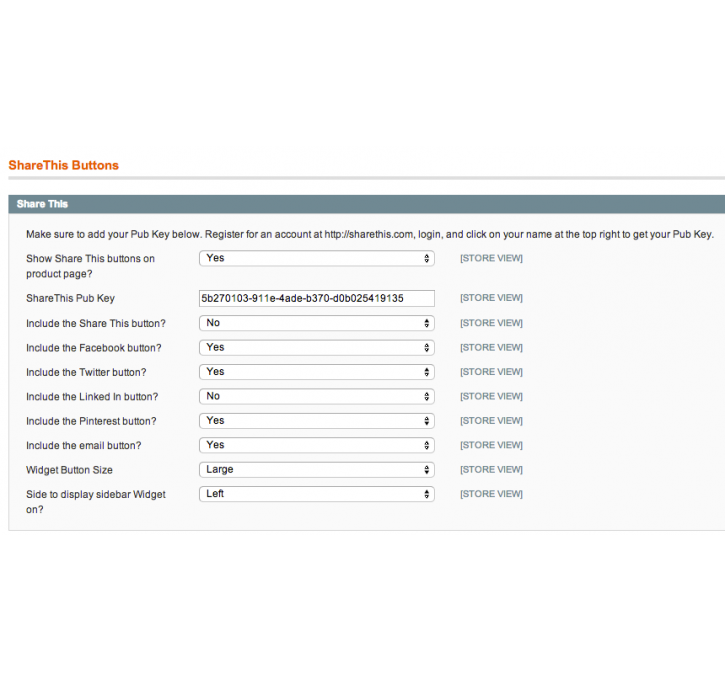Open the 'Include the Pinterest button' dropdown
725x680 pixels.
click(317, 421)
